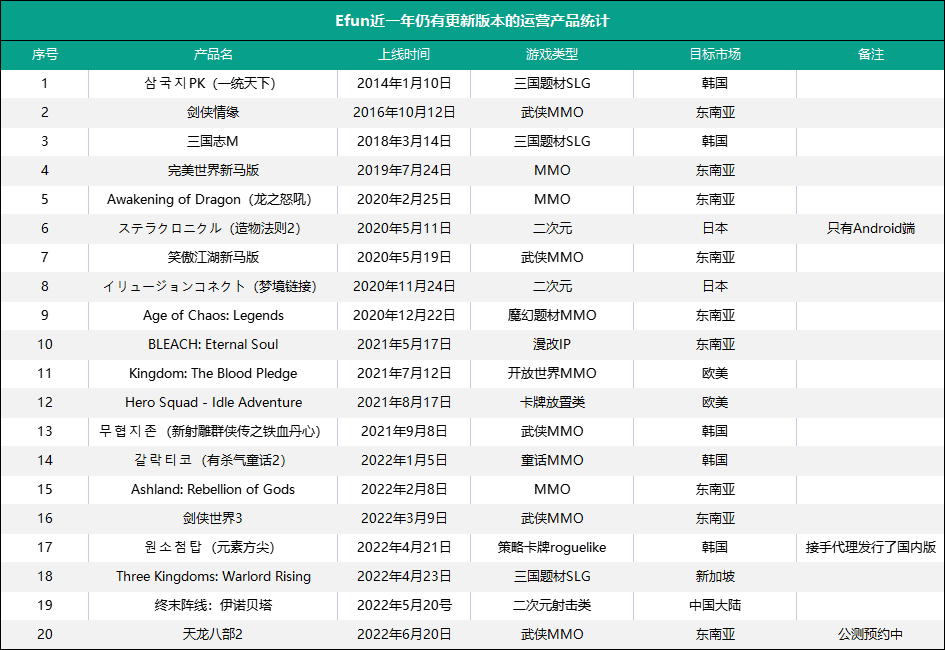Select the 2022年6月20日 date cell

(x=404, y=634)
